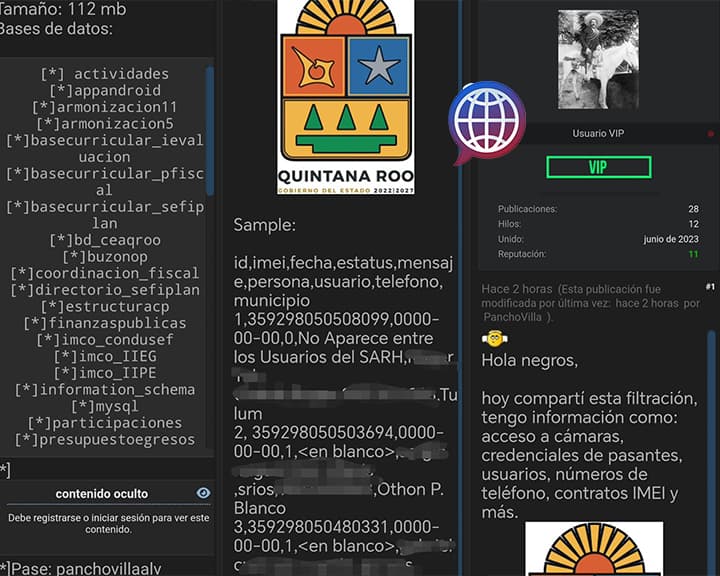Select the information_schema entry
Screen dimensions: 720x576
[x=105, y=389]
